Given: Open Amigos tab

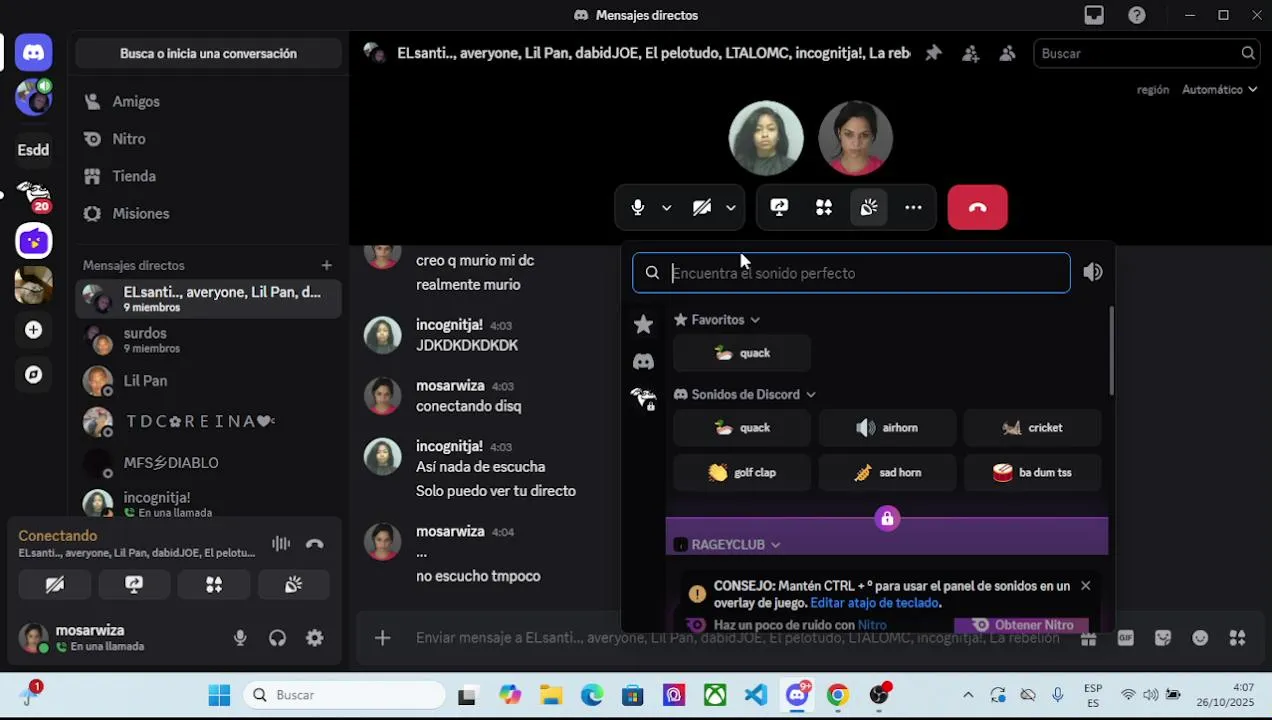Looking at the screenshot, I should pyautogui.click(x=208, y=101).
